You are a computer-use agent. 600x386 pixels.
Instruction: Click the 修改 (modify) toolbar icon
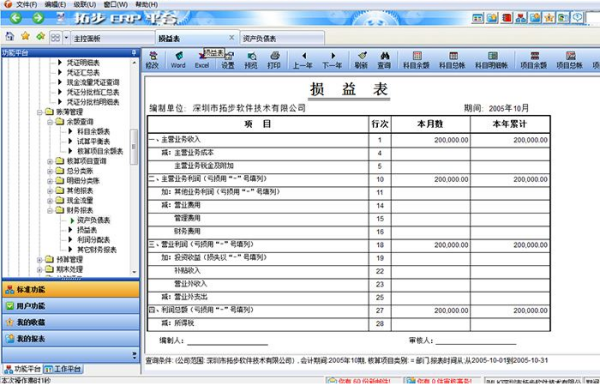(152, 60)
